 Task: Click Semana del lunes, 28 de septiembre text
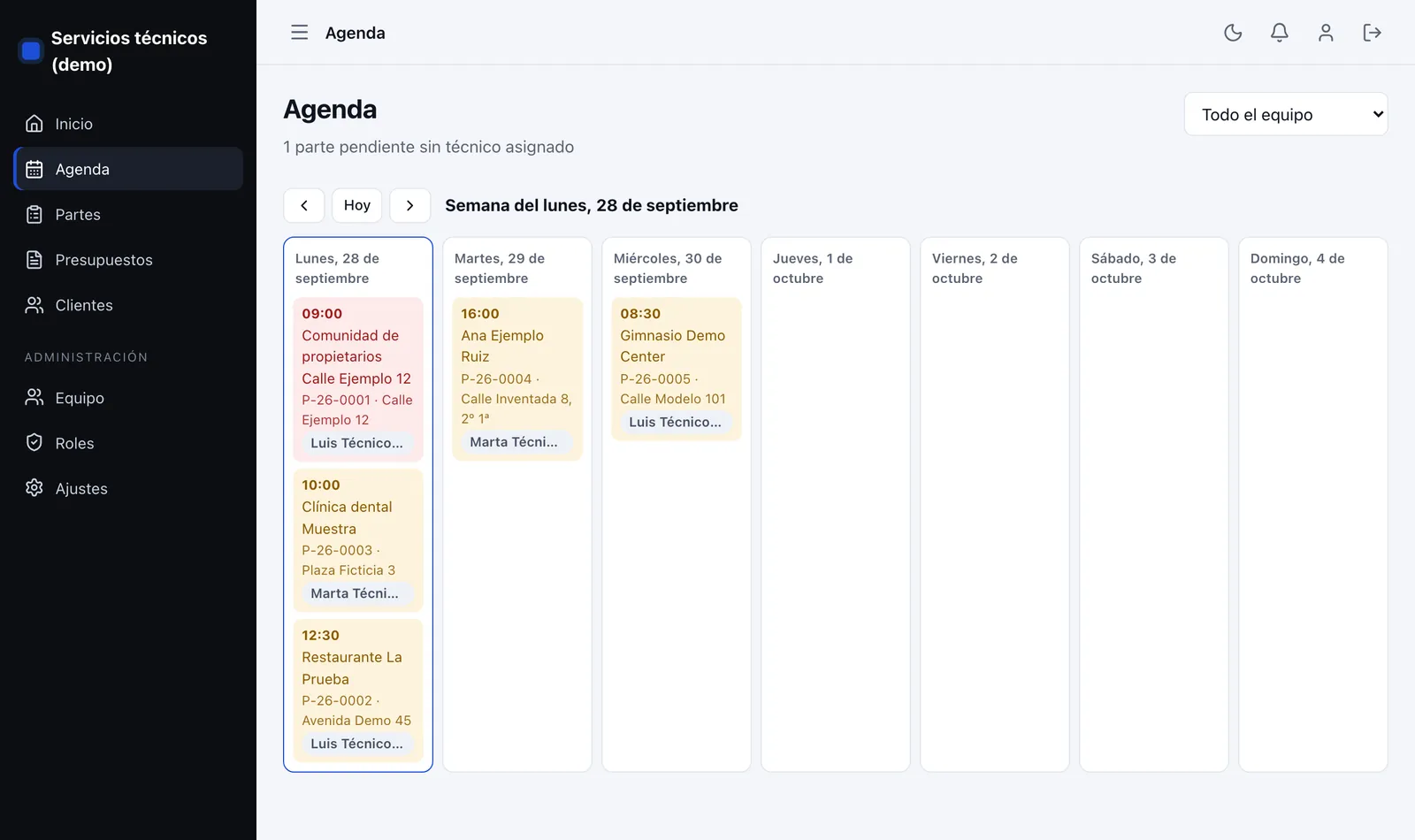(592, 205)
